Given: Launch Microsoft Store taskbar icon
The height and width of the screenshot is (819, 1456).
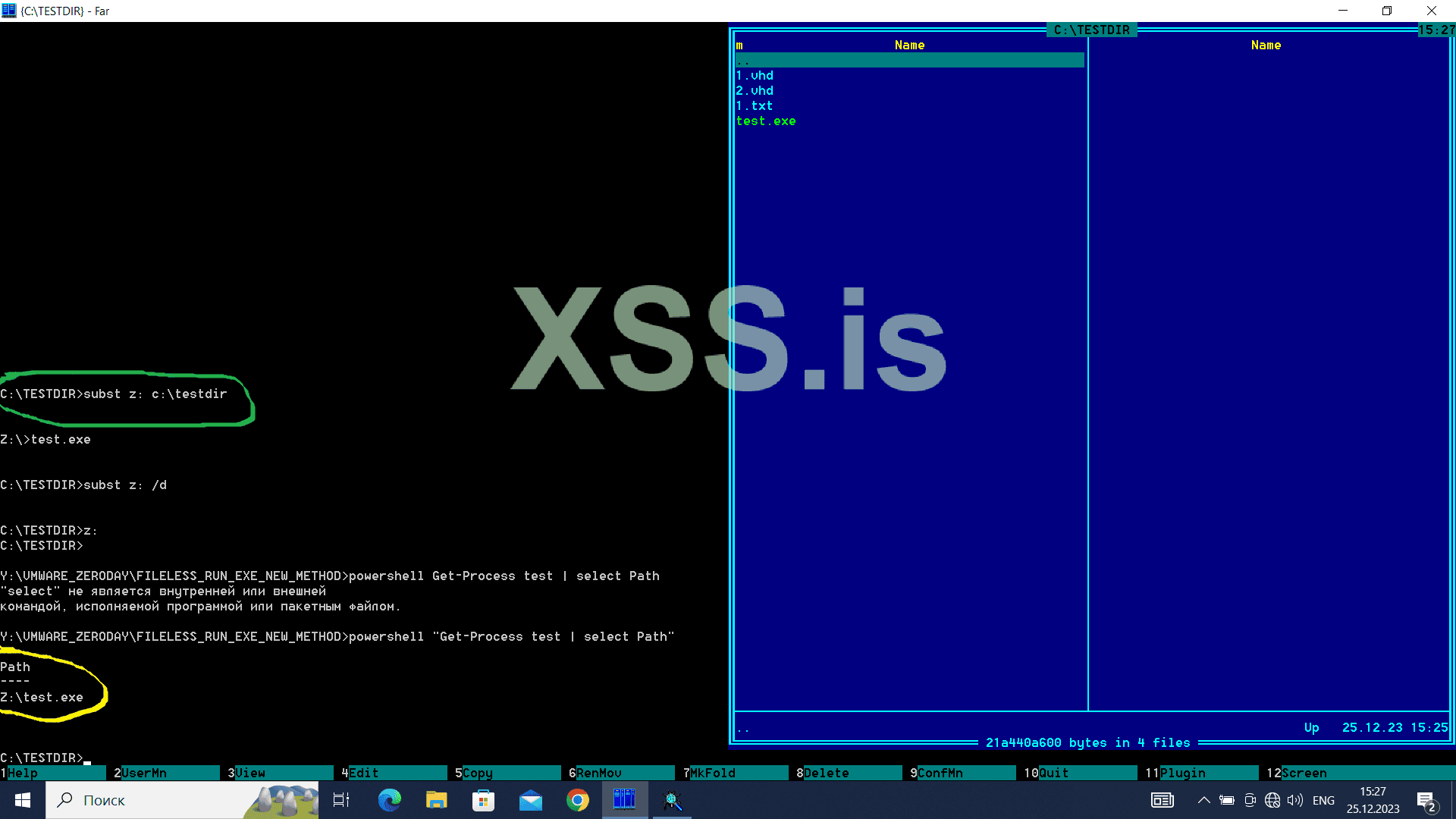Looking at the screenshot, I should click(483, 800).
